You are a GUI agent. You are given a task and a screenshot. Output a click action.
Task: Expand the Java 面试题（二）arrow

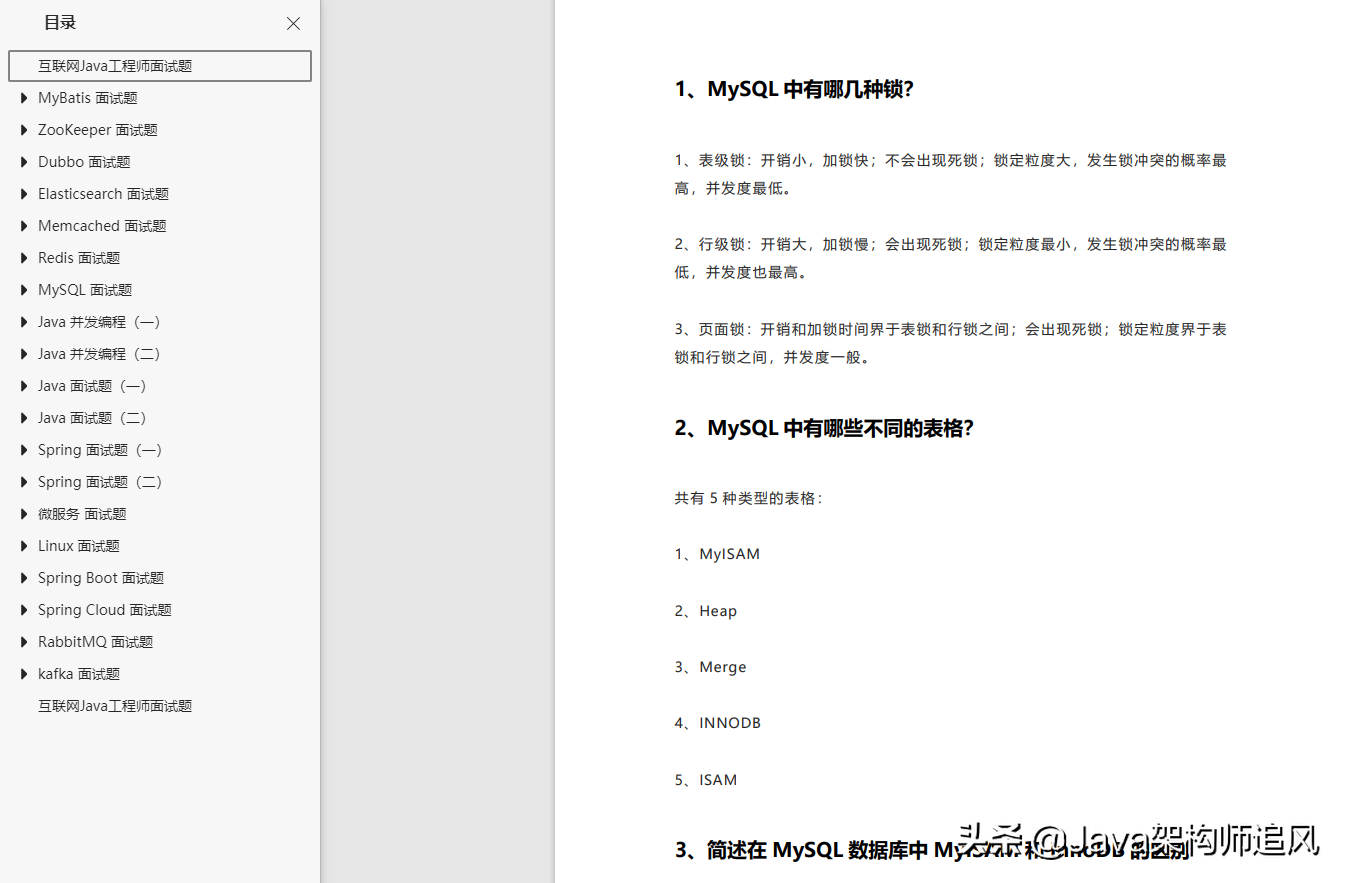tap(24, 418)
